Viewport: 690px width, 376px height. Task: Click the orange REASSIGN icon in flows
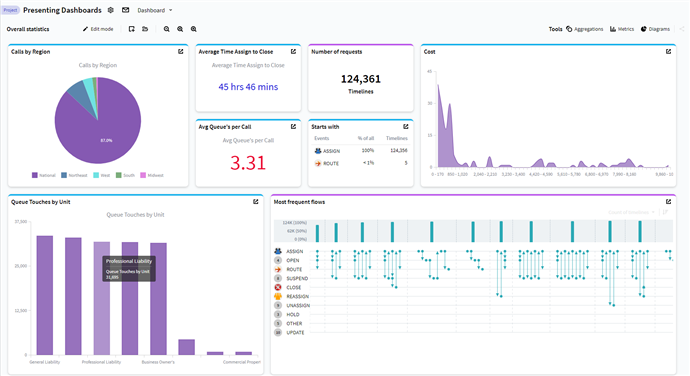click(278, 296)
